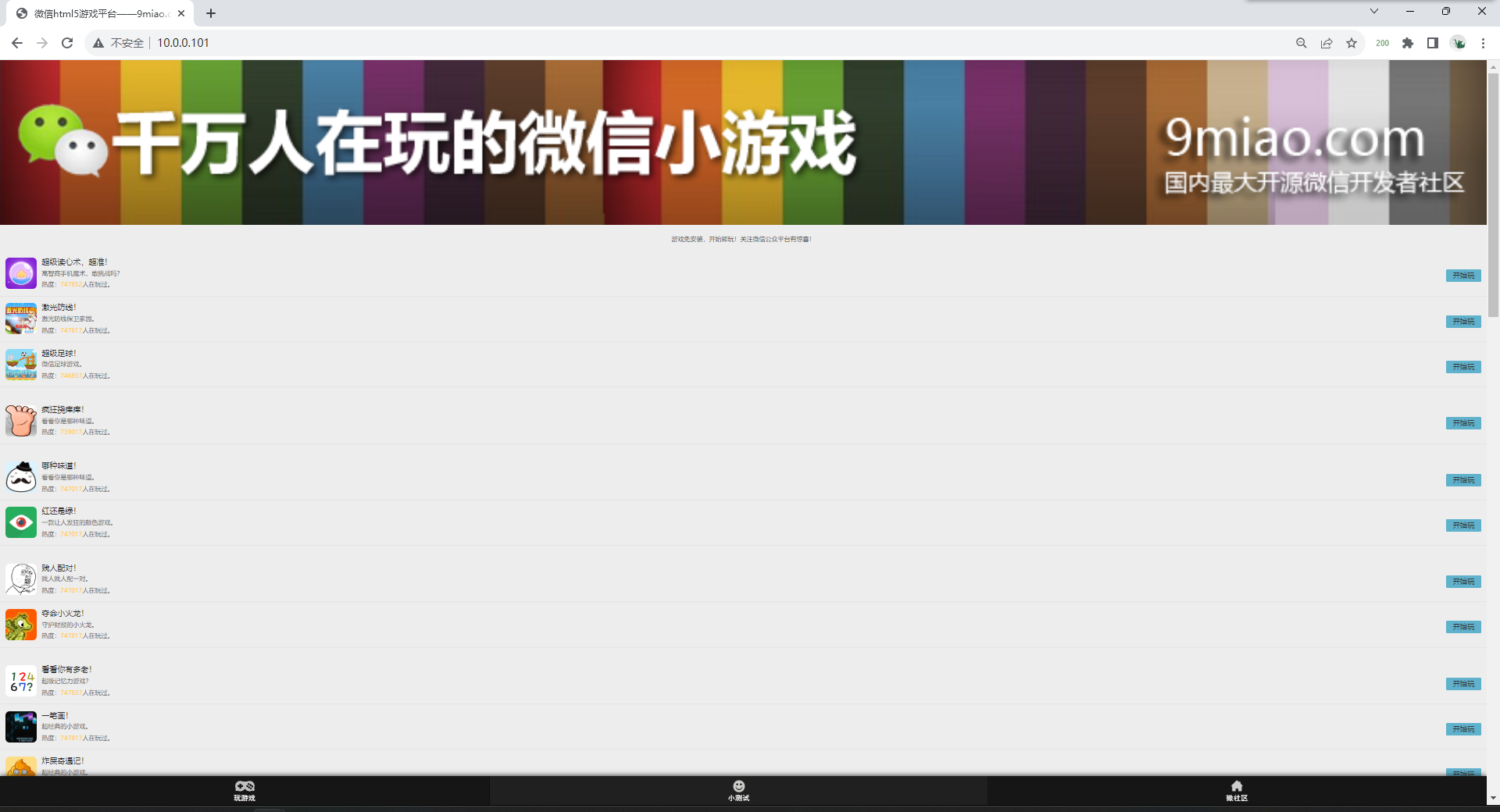Click the title 看看你有多老！
This screenshot has height=812, width=1500.
[x=66, y=670]
